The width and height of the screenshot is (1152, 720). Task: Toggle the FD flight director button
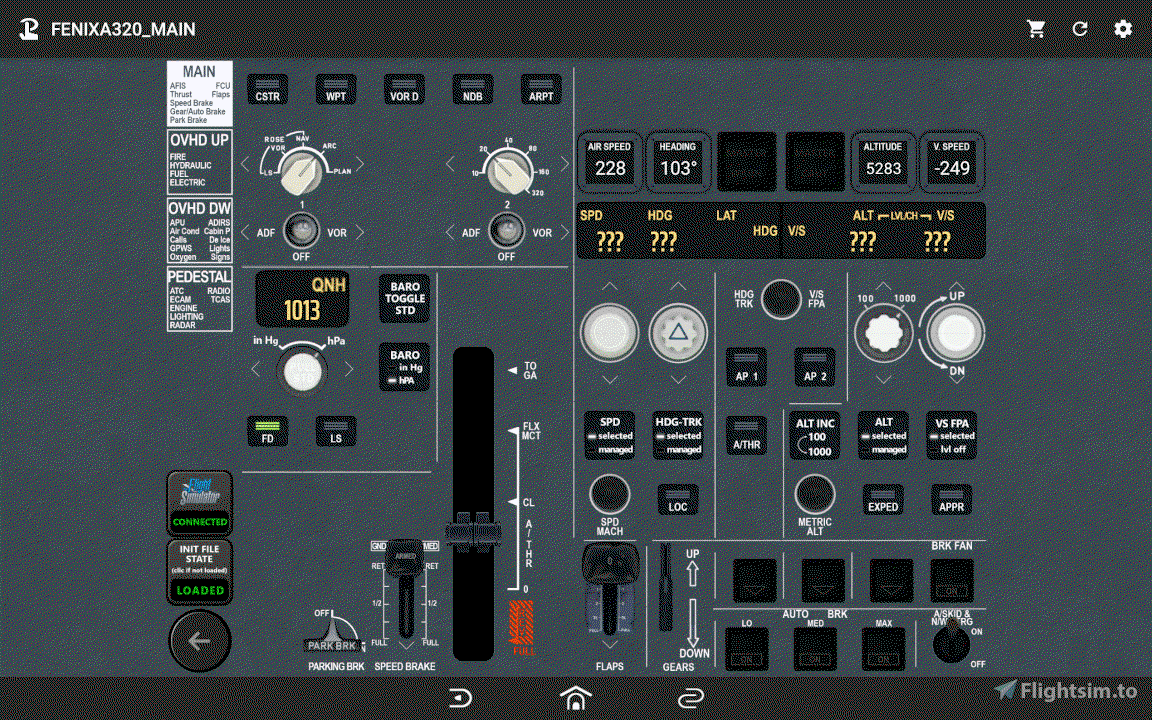(x=267, y=431)
